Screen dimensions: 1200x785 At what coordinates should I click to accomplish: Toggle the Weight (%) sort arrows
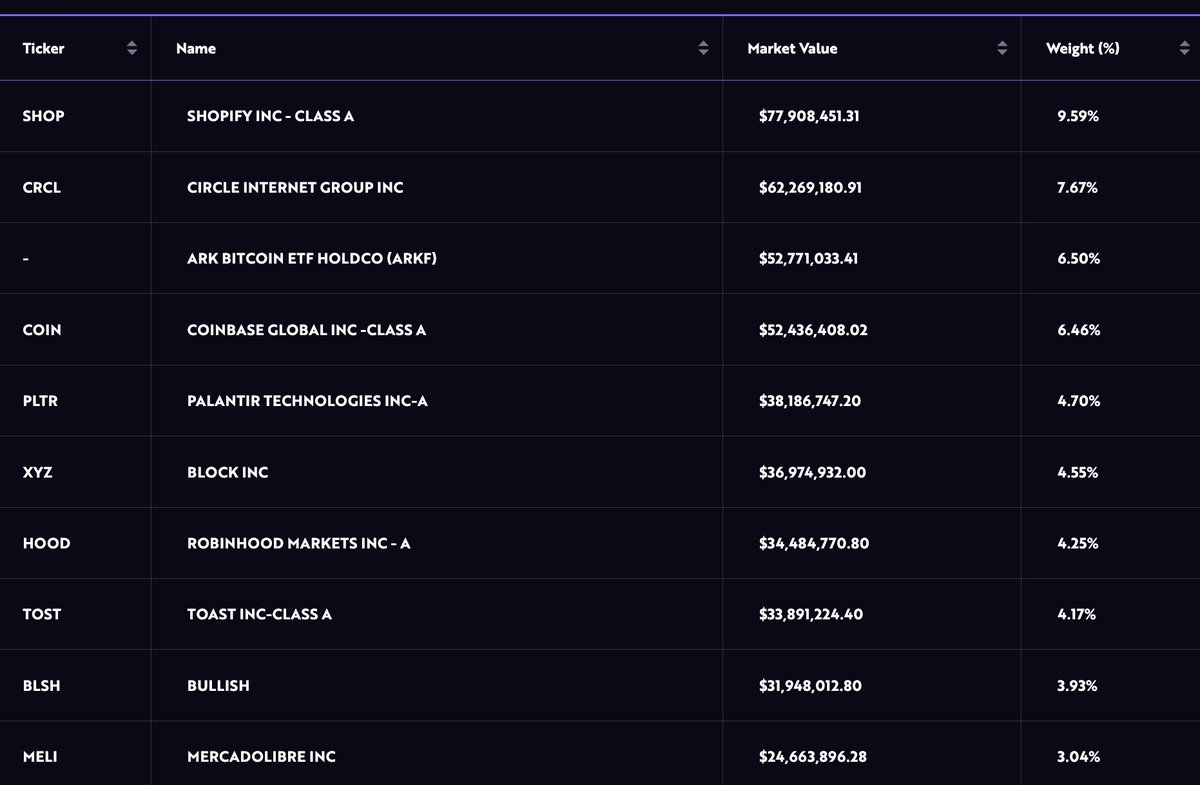(x=1184, y=48)
